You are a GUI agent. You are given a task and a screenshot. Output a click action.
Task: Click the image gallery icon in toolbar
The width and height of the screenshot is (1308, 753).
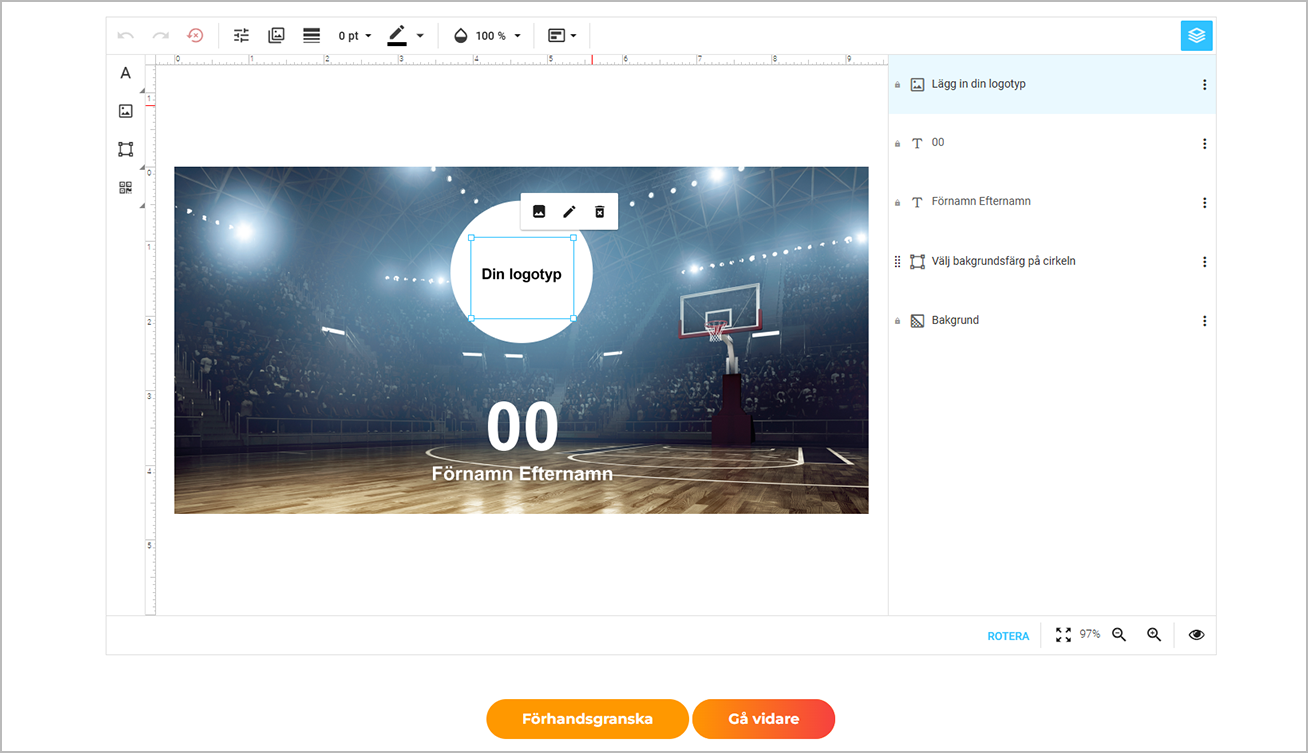277,36
